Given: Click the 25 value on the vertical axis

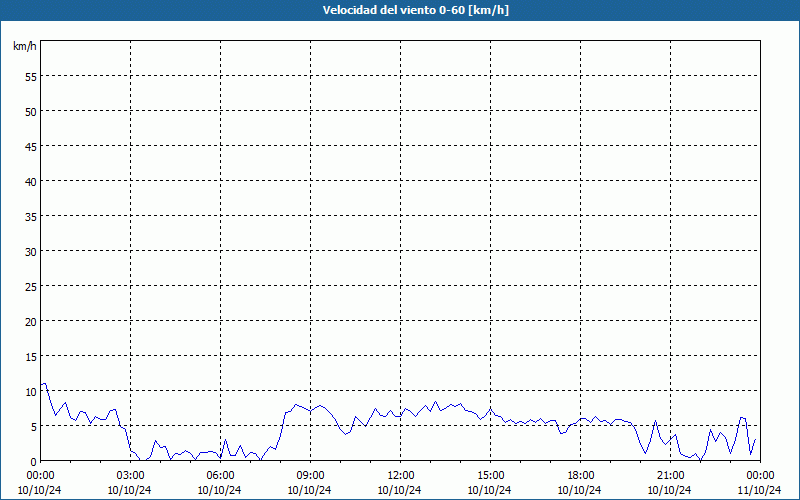Looking at the screenshot, I should [31, 286].
